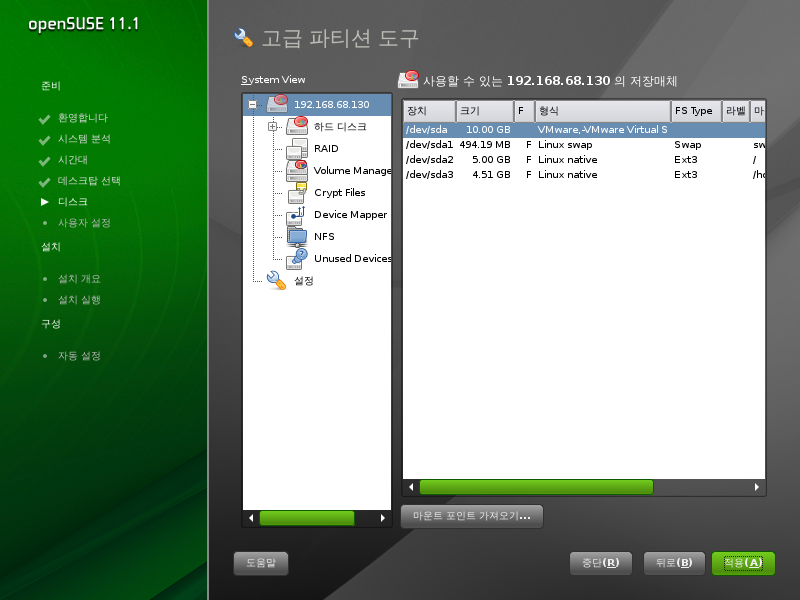Click the 사용자 설정 step in the sidebar
This screenshot has width=800, height=600.
(84, 223)
